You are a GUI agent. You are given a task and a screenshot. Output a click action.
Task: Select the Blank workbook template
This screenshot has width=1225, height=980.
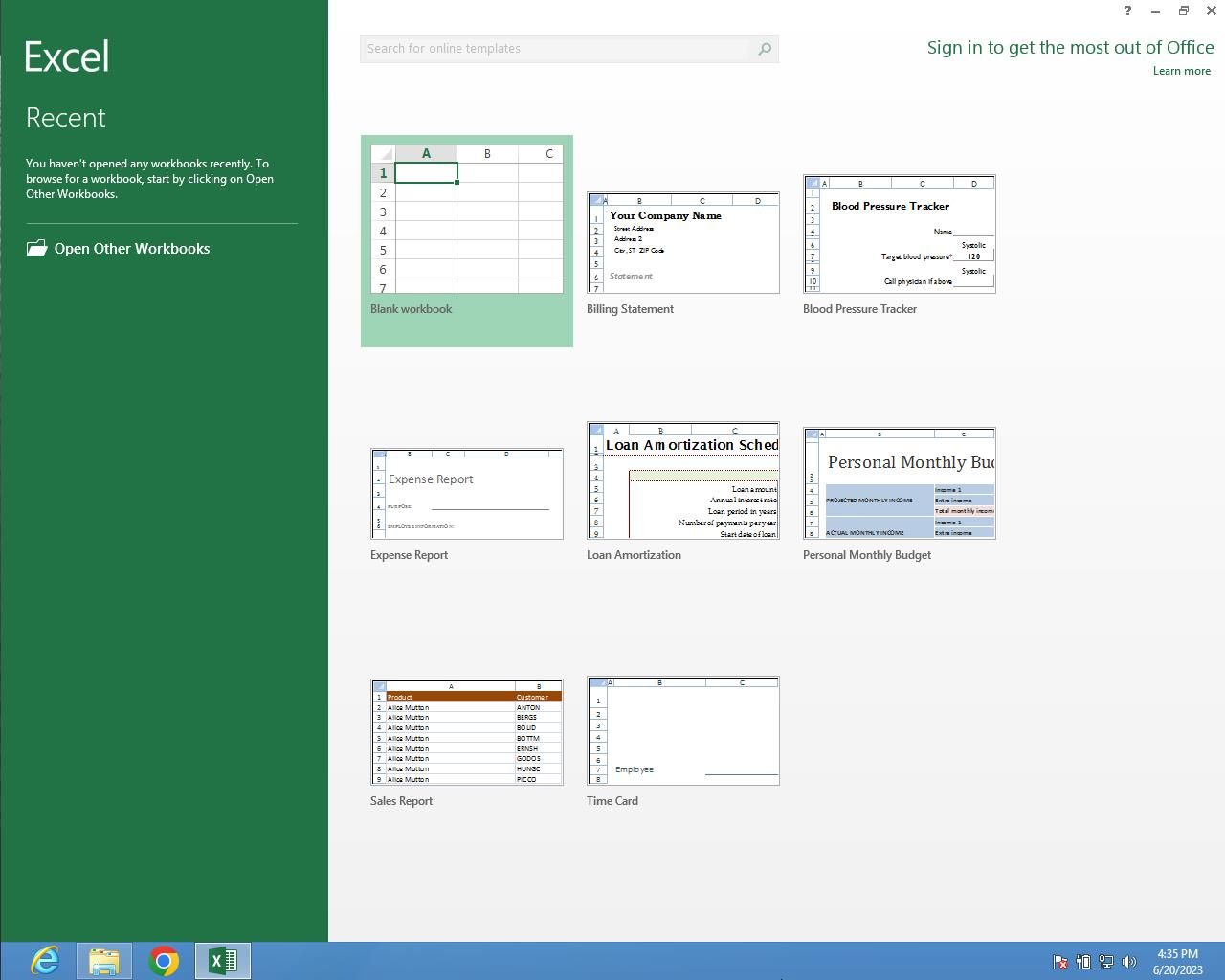(x=467, y=222)
